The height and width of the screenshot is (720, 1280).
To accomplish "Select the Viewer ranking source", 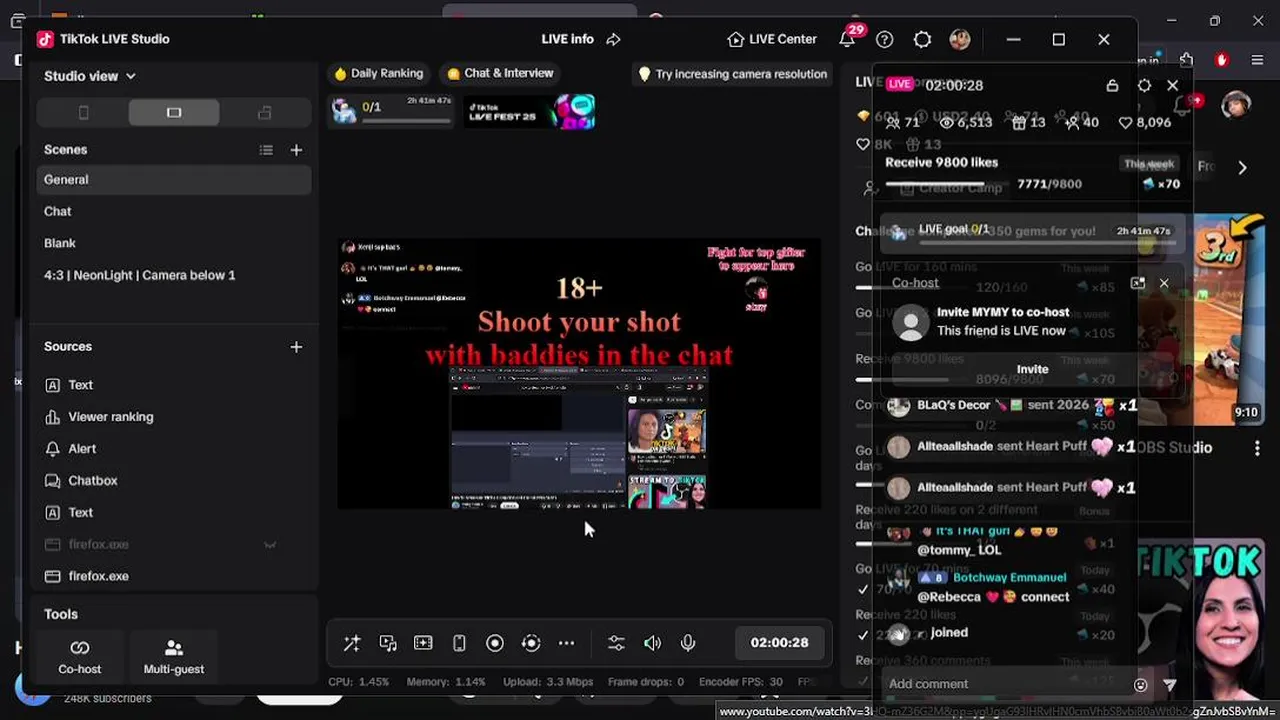I will [174, 417].
